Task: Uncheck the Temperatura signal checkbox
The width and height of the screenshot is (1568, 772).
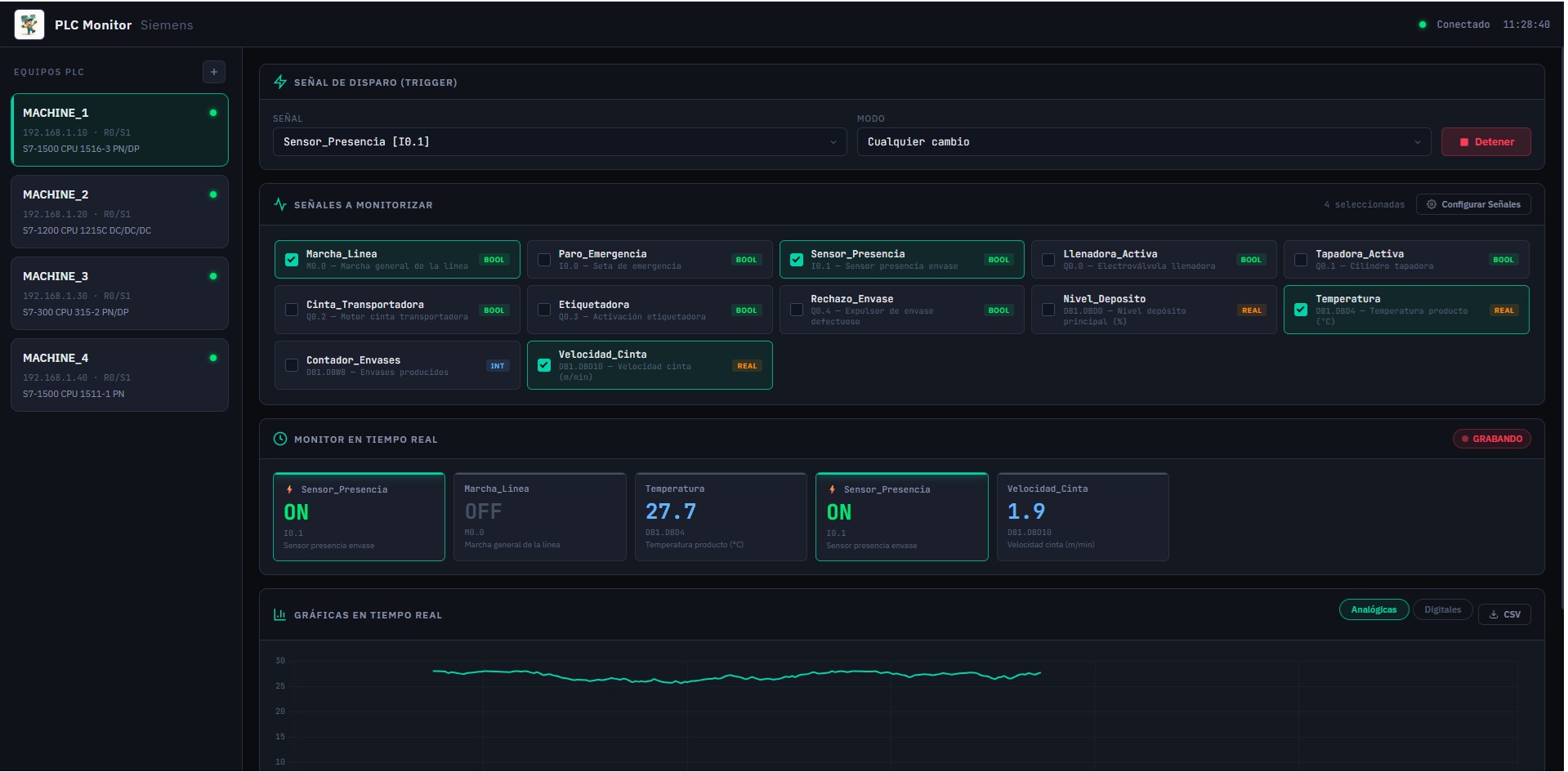Action: (1302, 309)
